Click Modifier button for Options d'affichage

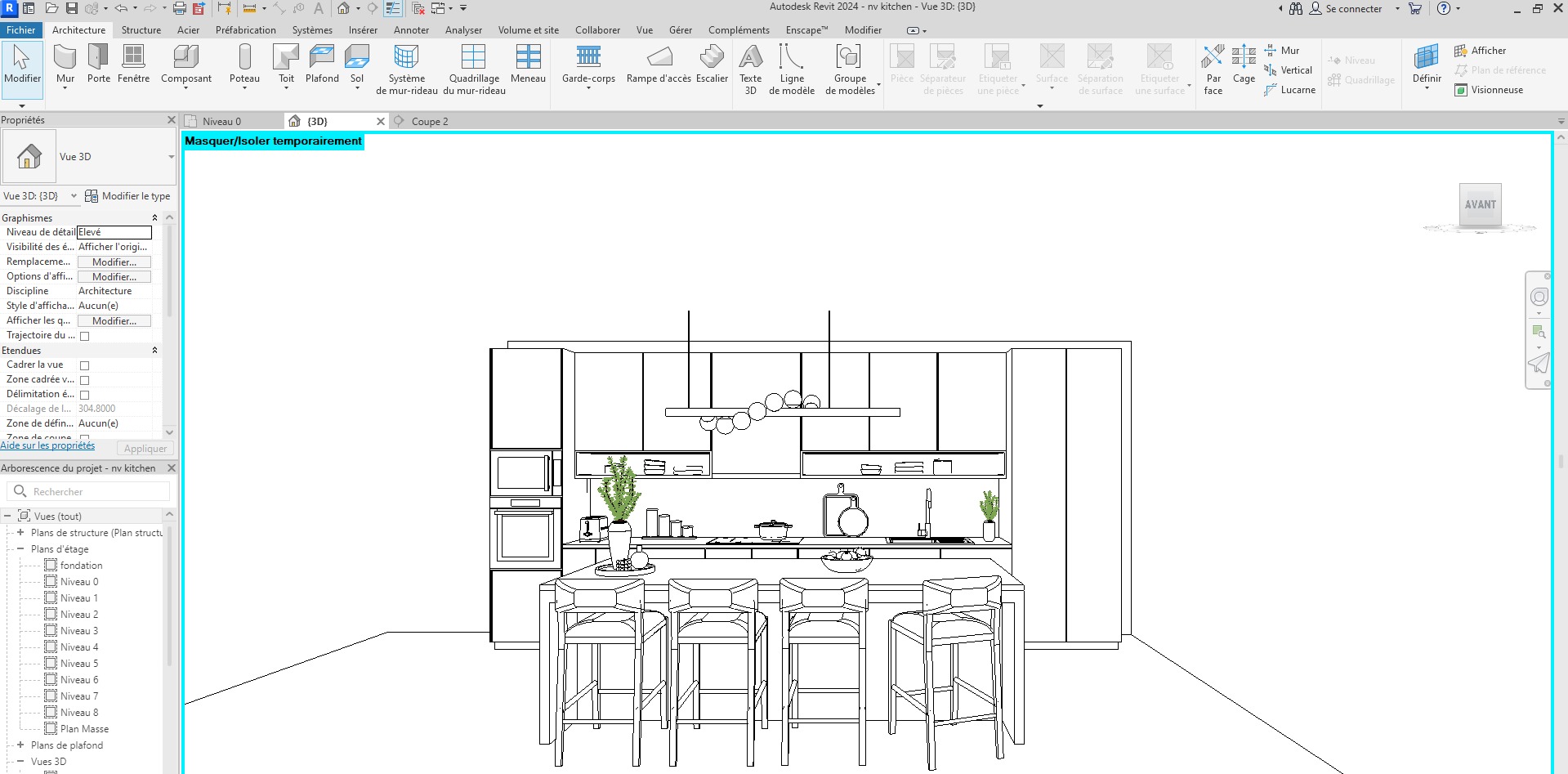coord(114,277)
